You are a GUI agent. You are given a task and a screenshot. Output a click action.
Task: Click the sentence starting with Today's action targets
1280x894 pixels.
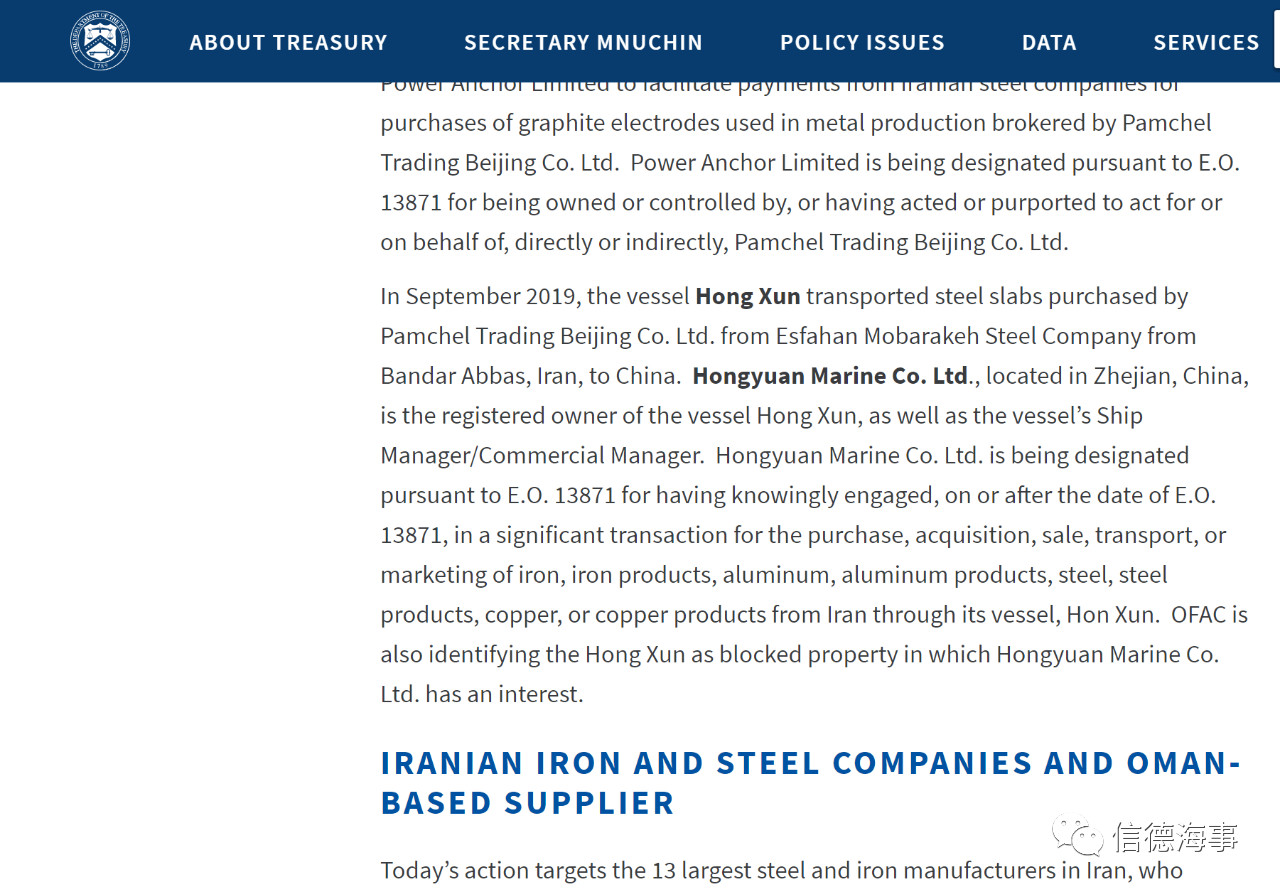(782, 870)
